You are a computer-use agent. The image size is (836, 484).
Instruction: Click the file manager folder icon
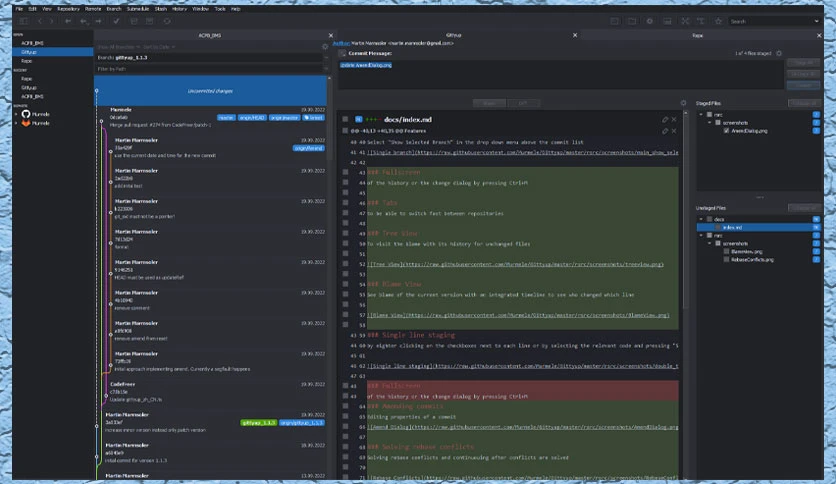point(632,21)
